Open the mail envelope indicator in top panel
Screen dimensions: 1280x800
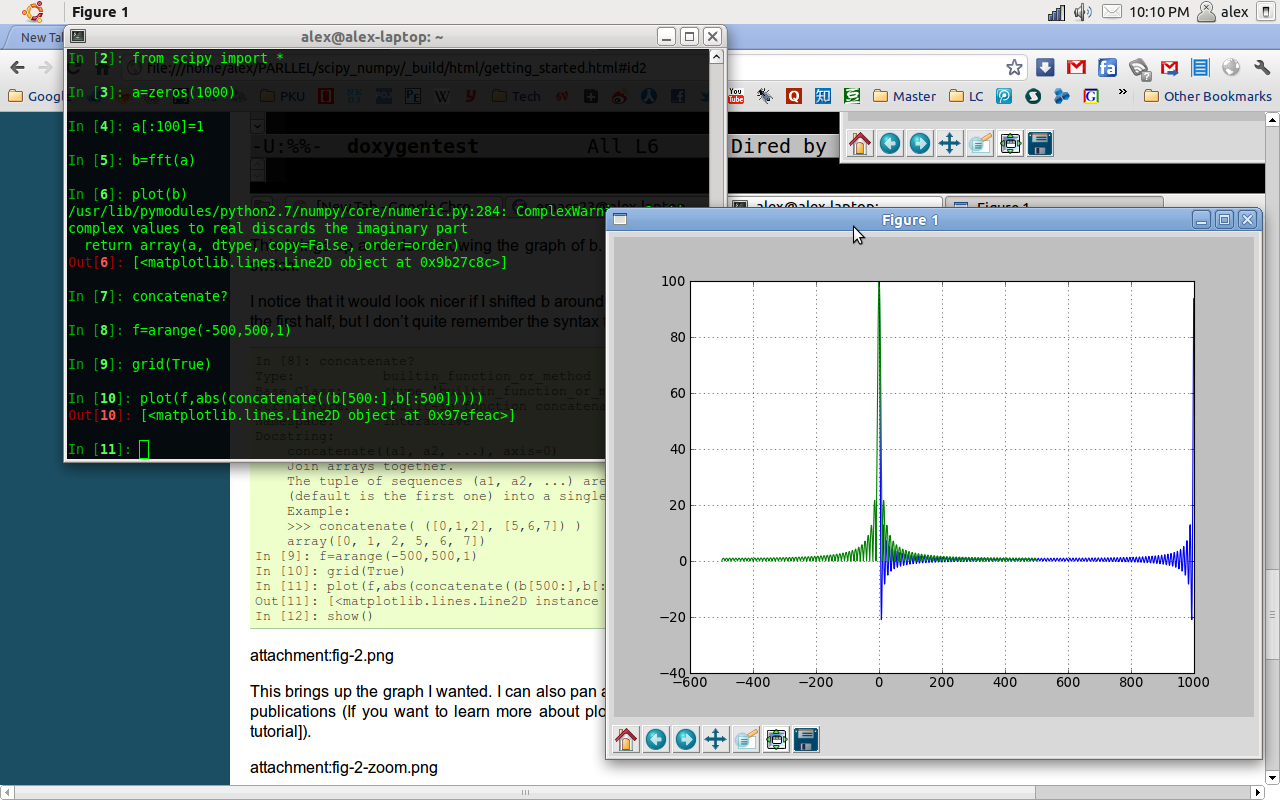click(1112, 12)
